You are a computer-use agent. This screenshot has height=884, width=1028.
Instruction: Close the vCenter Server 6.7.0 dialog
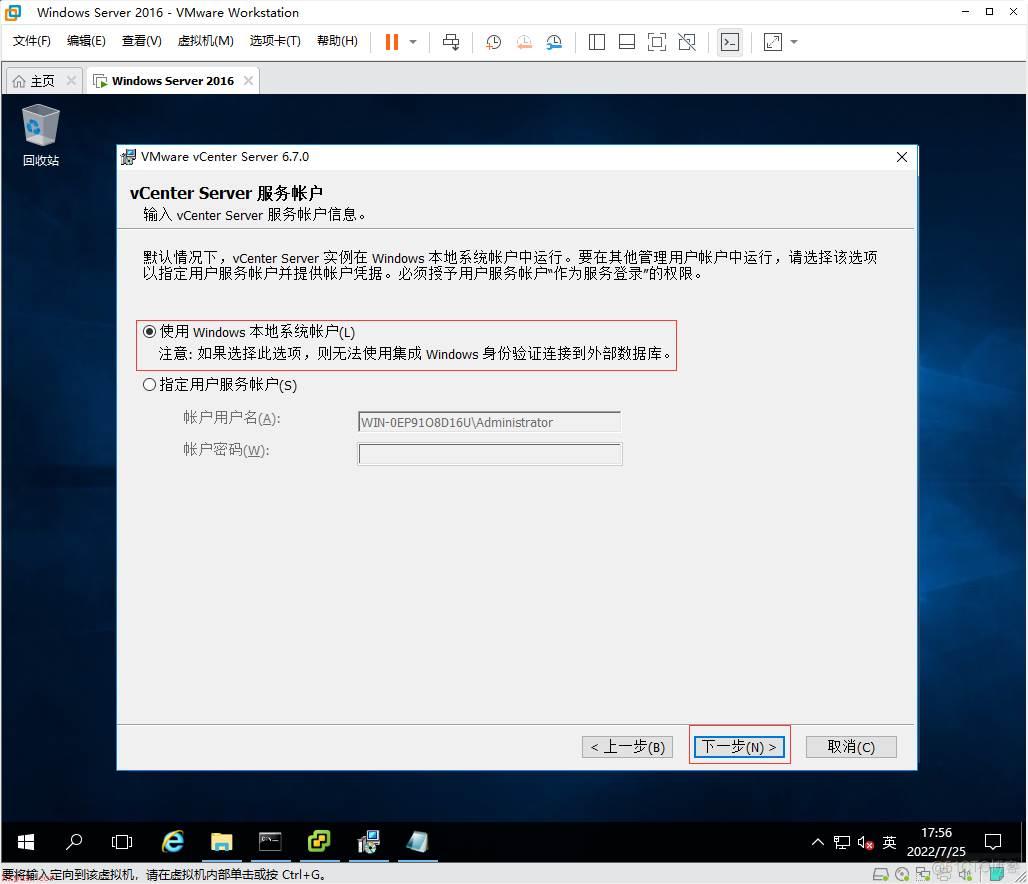[902, 157]
